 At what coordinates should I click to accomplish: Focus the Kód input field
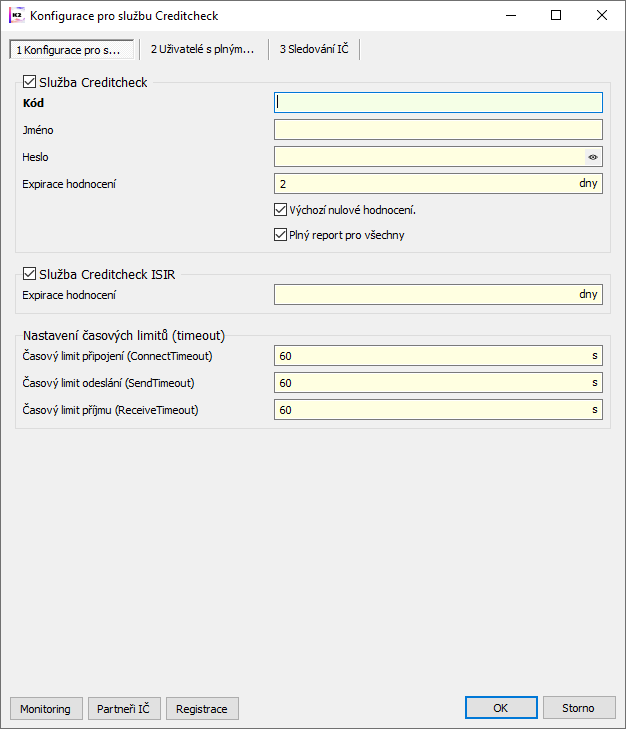click(x=437, y=102)
